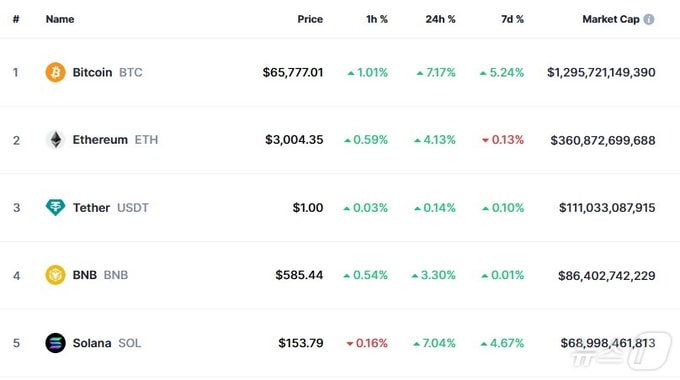Click Bitcoin's green 24h up arrow

[x=419, y=73]
